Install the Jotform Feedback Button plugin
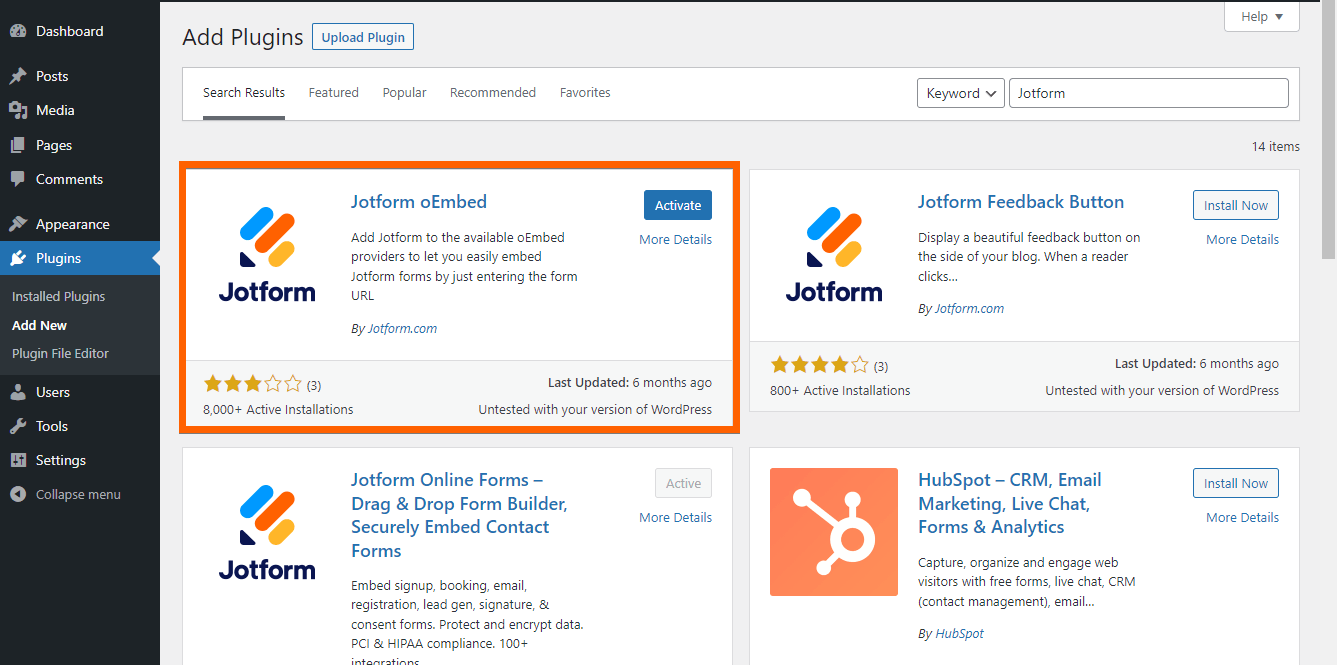This screenshot has width=1337, height=665. [x=1235, y=205]
